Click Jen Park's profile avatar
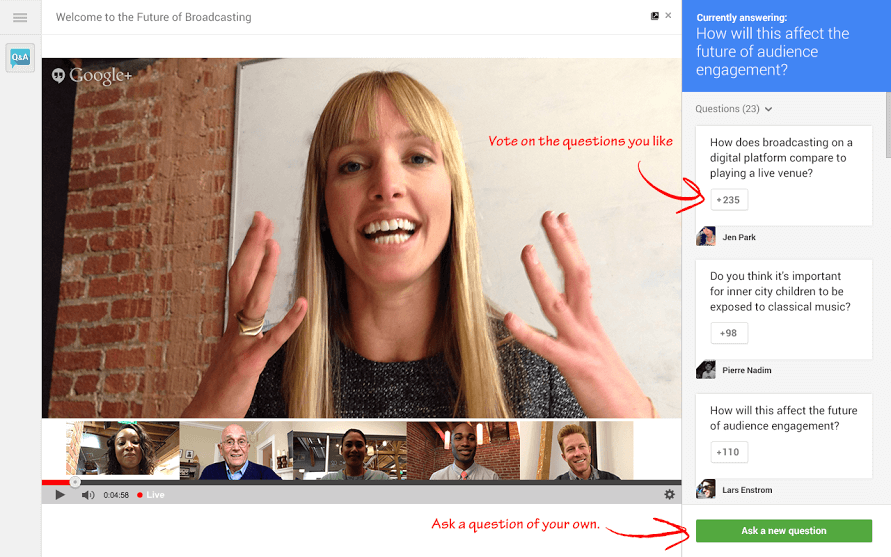891x557 pixels. coord(706,237)
